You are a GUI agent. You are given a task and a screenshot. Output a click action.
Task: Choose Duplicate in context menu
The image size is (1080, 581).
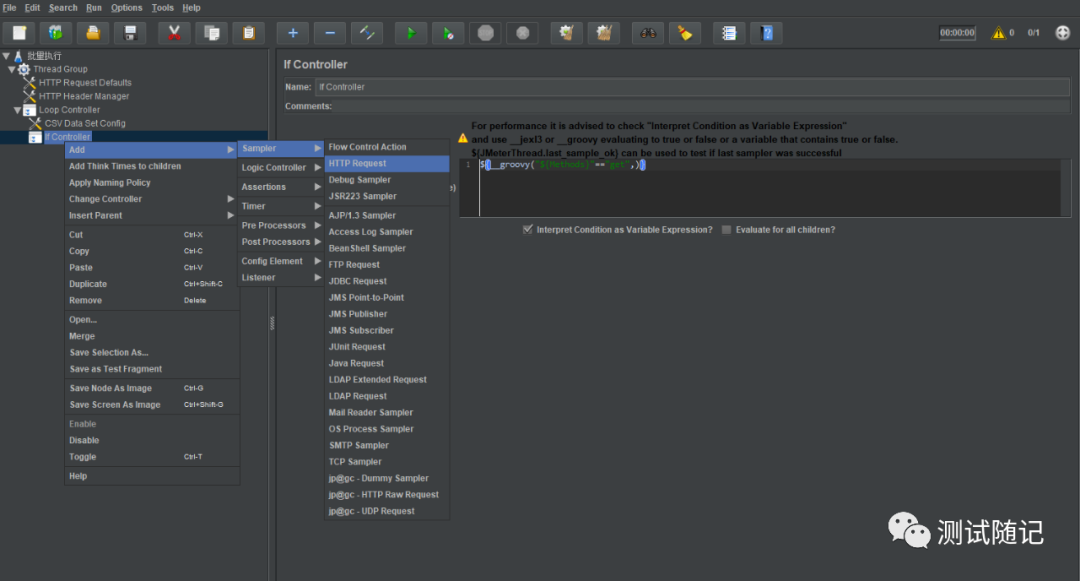tap(151, 284)
